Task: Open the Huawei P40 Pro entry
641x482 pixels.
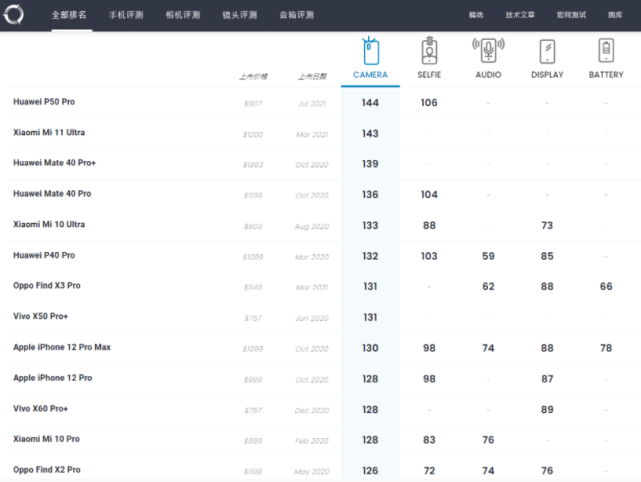Action: pos(44,255)
